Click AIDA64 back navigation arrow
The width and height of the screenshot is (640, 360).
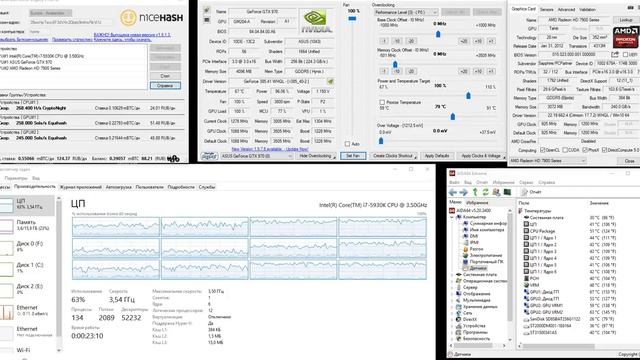[x=453, y=192]
